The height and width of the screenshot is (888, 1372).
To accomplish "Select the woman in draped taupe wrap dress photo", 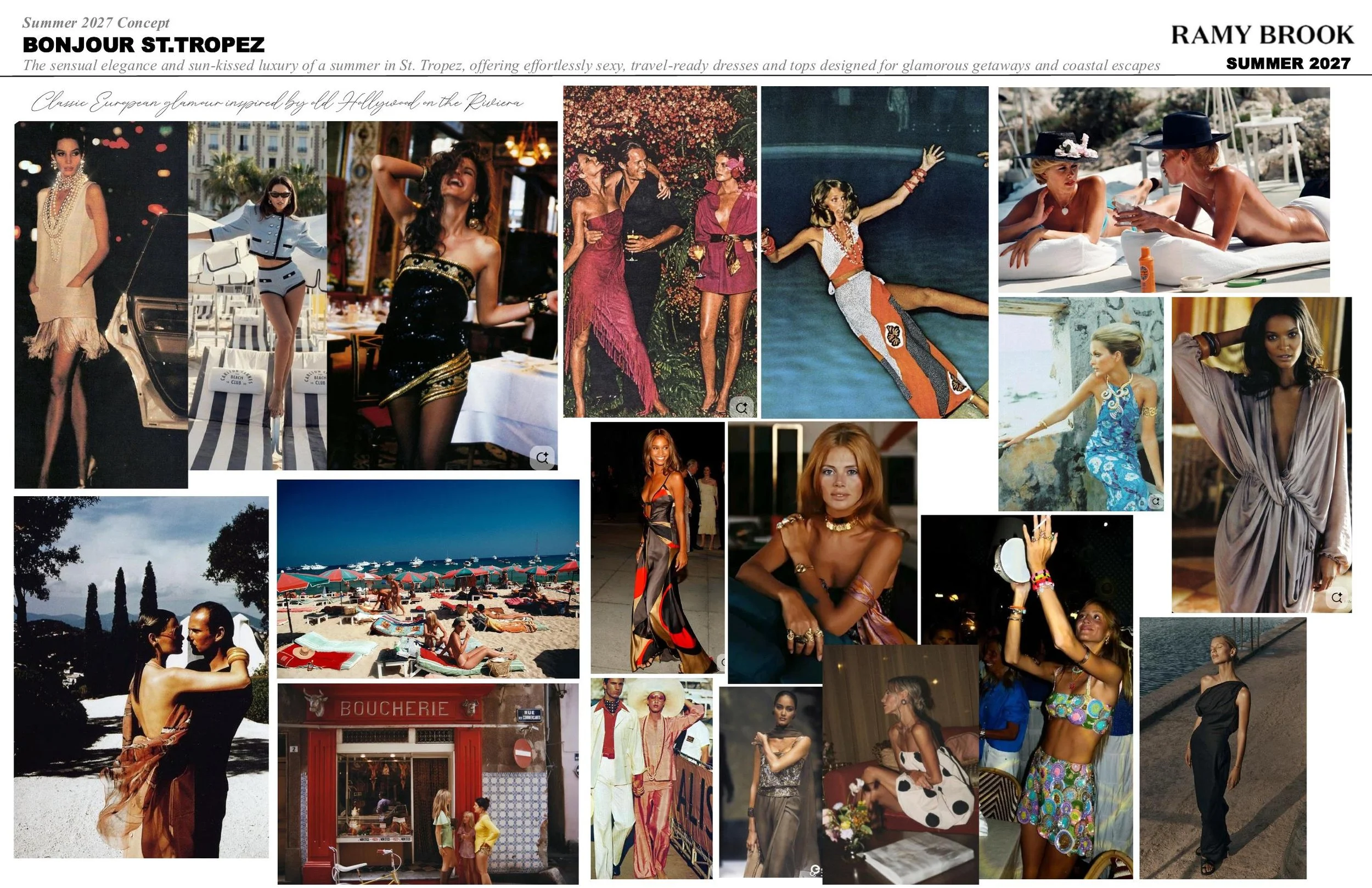I will click(x=1261, y=454).
